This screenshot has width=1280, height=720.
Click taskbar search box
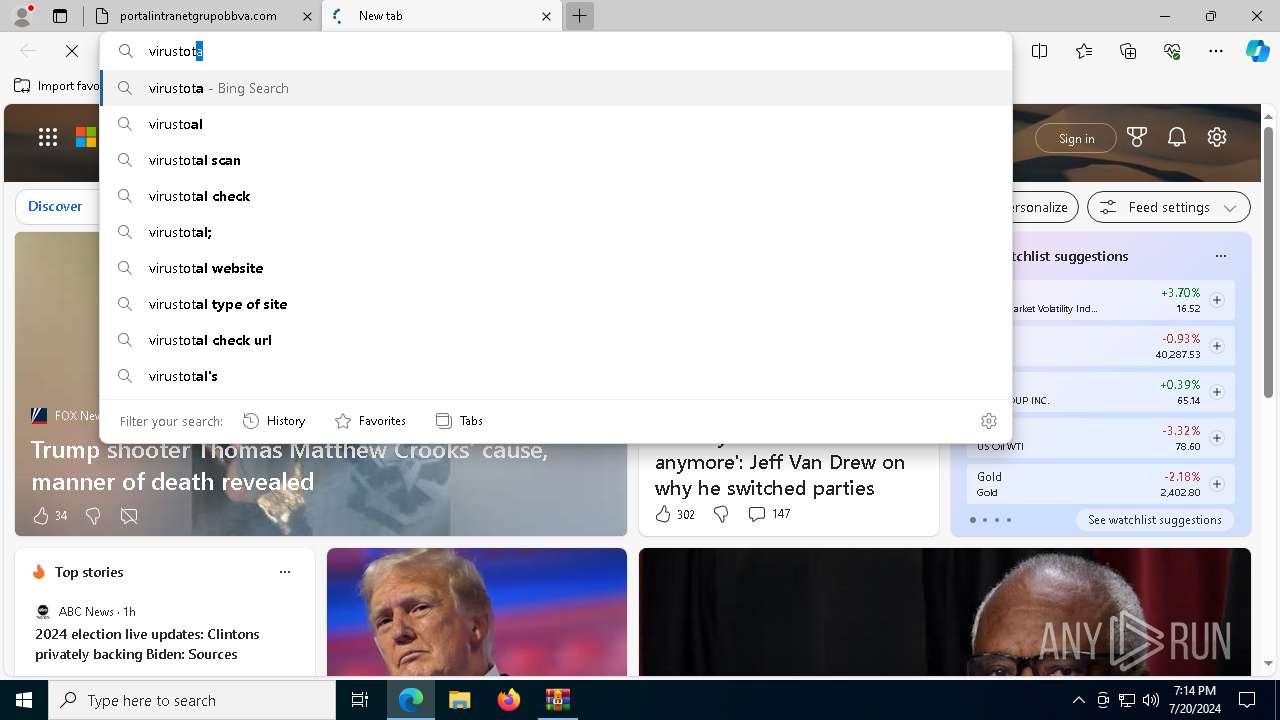pos(192,700)
